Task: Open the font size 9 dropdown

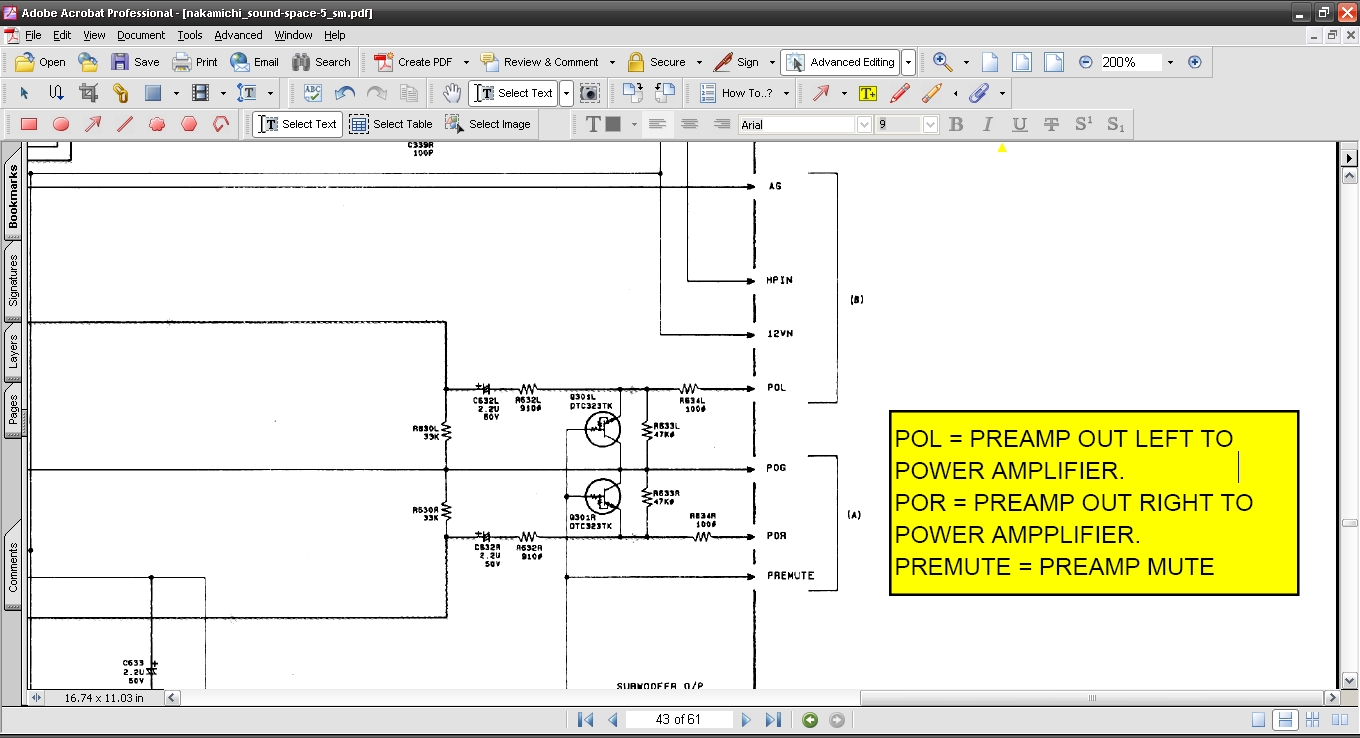Action: click(x=930, y=125)
